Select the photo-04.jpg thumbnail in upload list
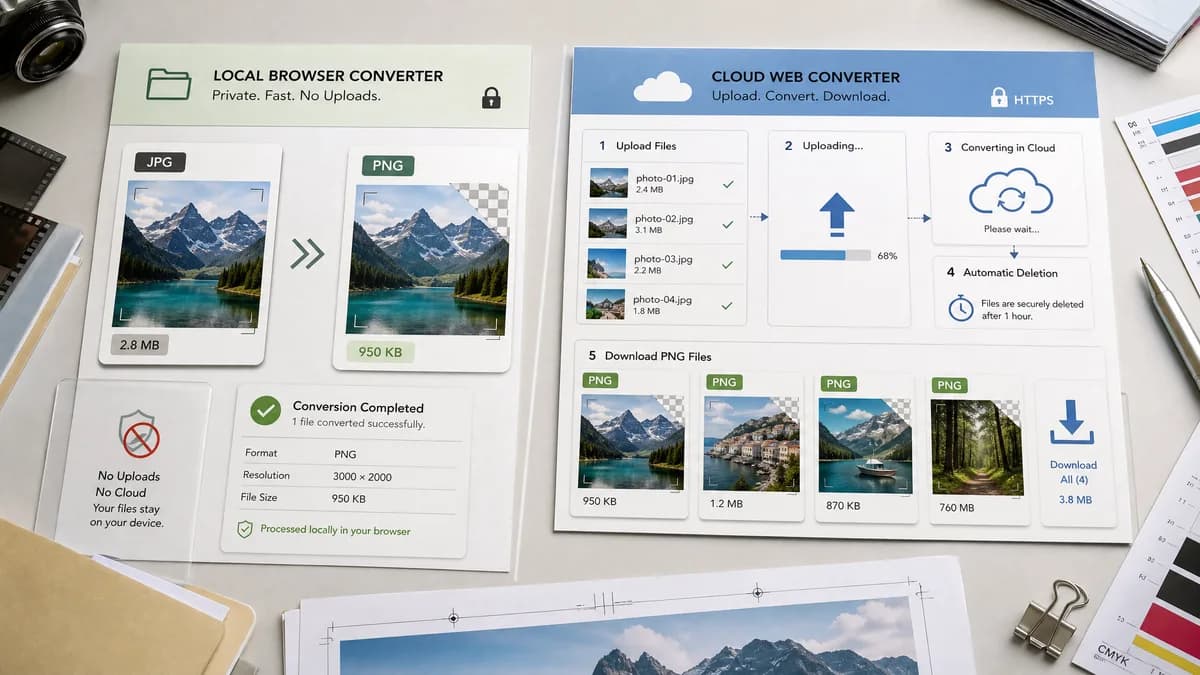The height and width of the screenshot is (675, 1200). pos(606,304)
